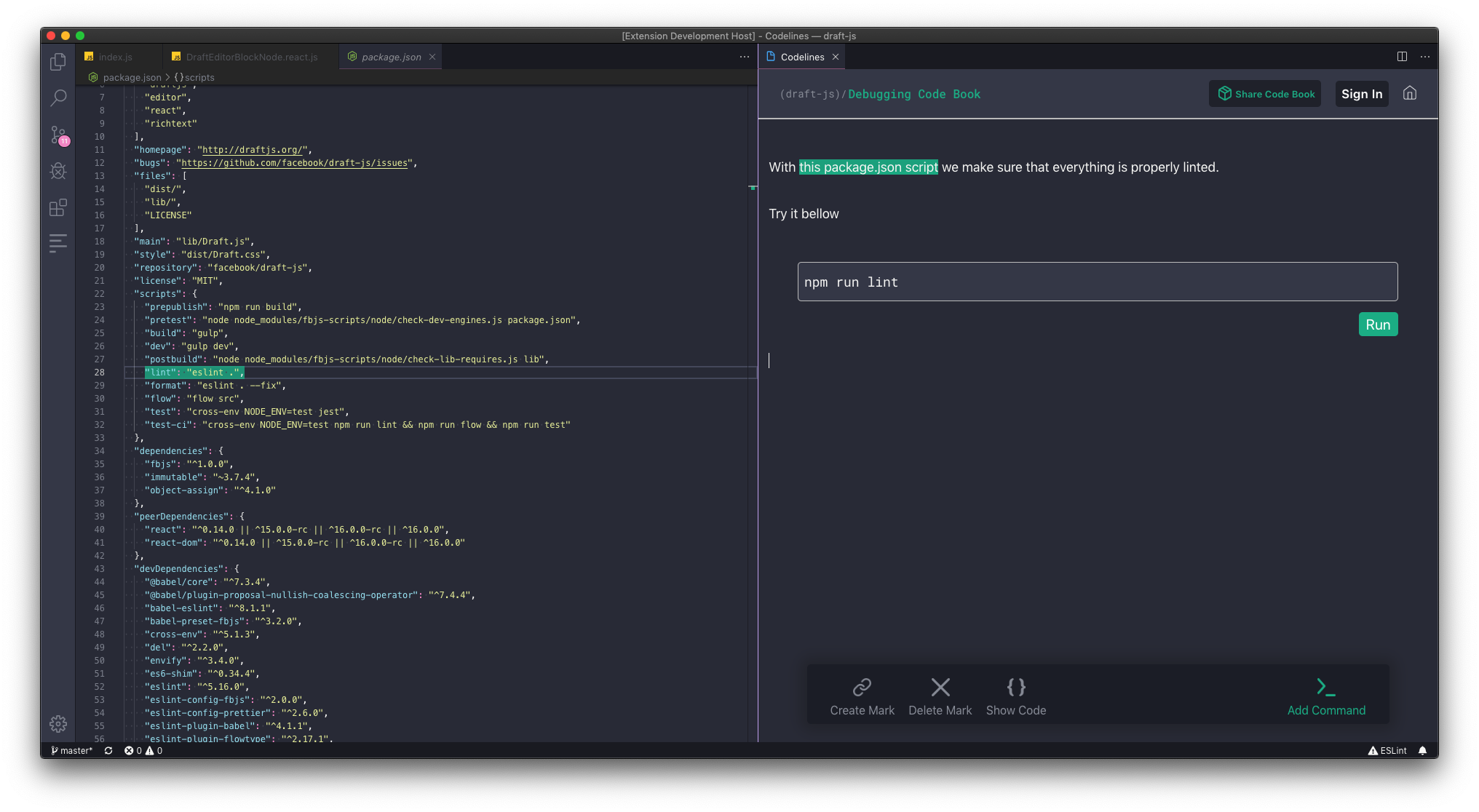Click the Share Code Book button
Viewport: 1479px width, 812px height.
pos(1265,94)
